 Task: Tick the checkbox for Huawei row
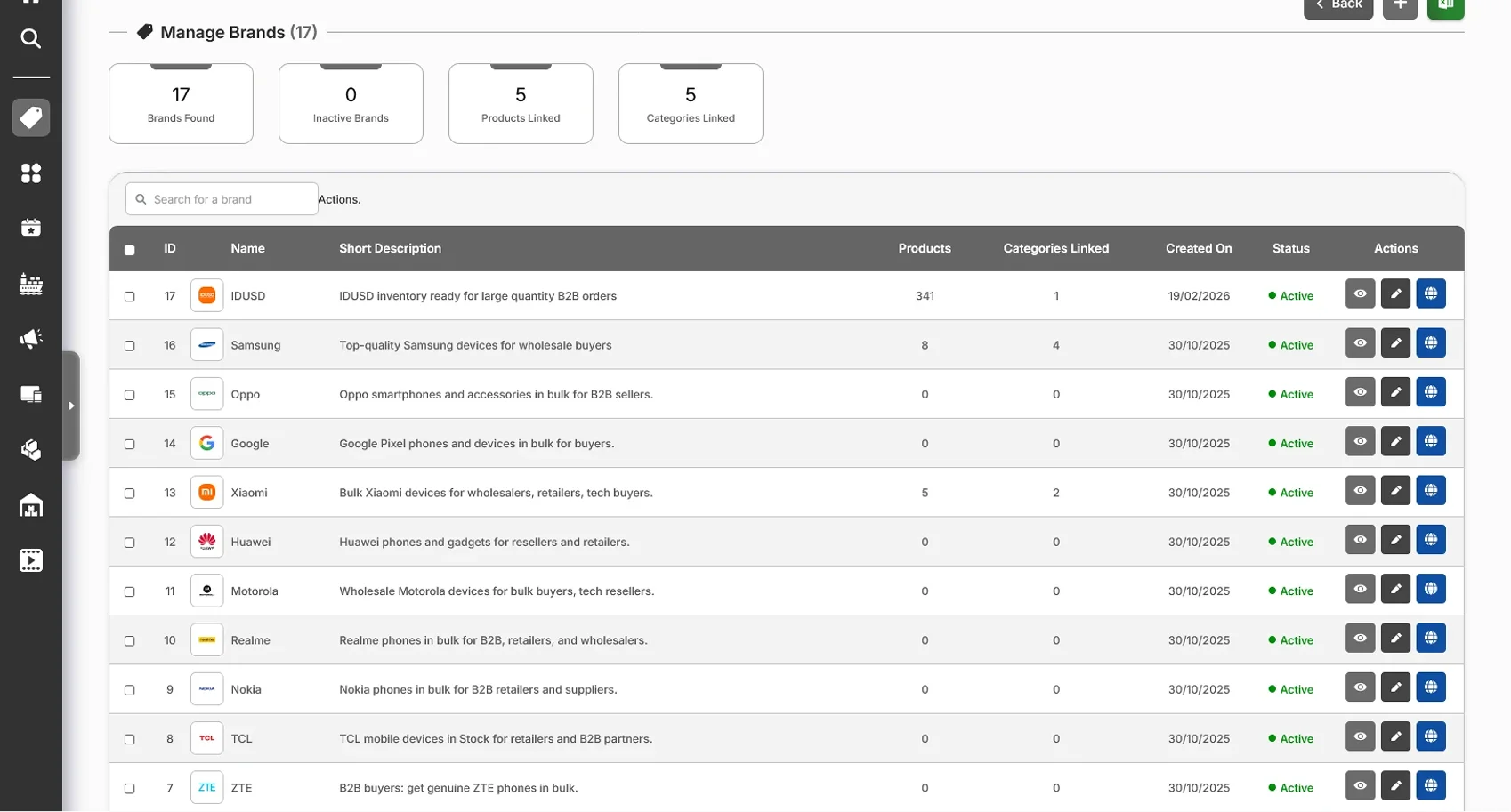(x=130, y=543)
